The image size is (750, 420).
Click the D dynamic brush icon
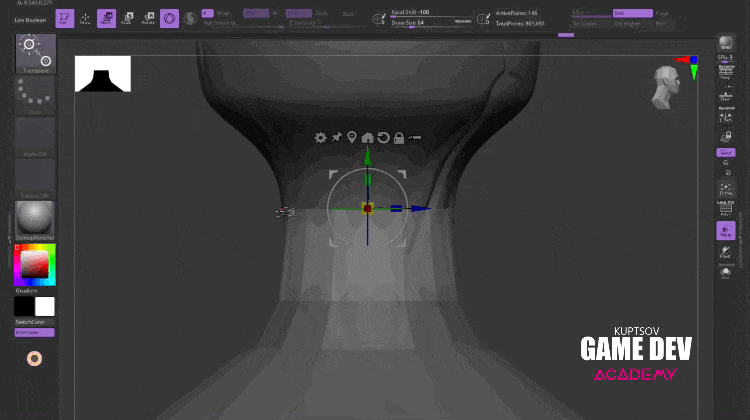click(484, 19)
